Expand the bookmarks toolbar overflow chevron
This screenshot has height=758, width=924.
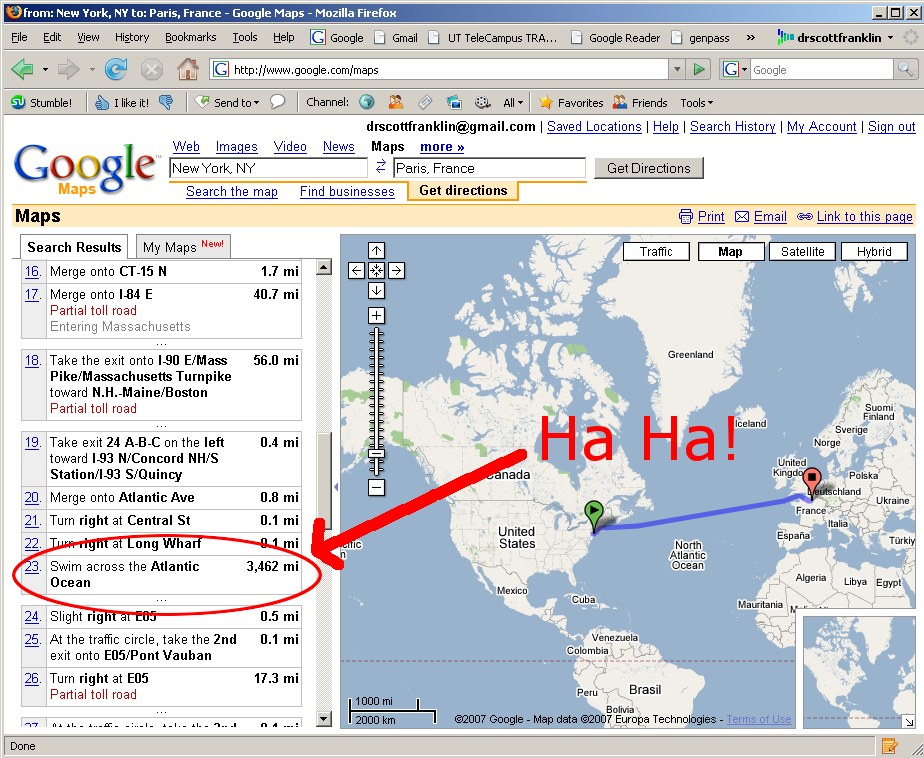pos(750,38)
